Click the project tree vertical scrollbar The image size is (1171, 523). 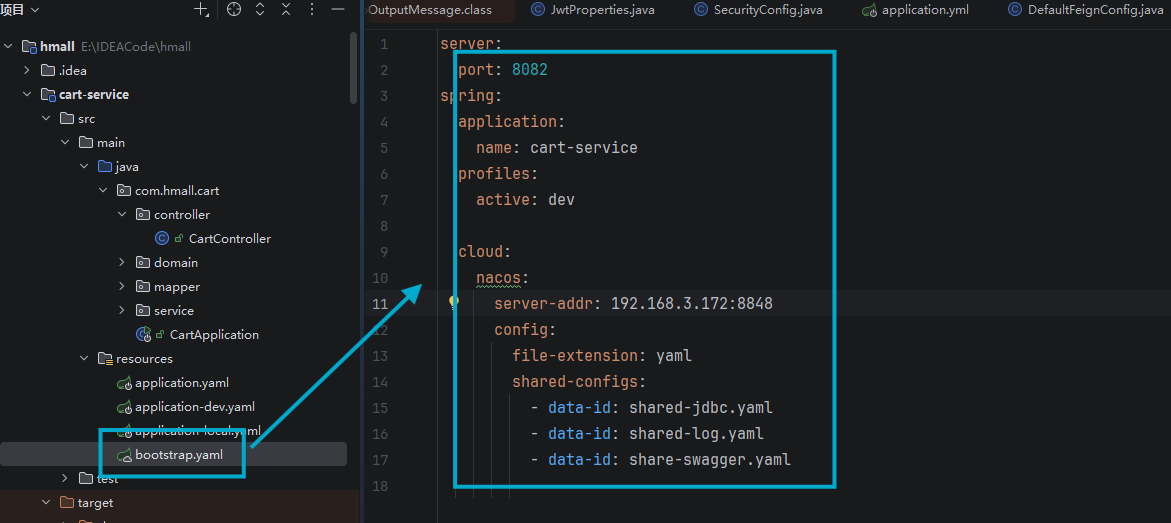(353, 67)
